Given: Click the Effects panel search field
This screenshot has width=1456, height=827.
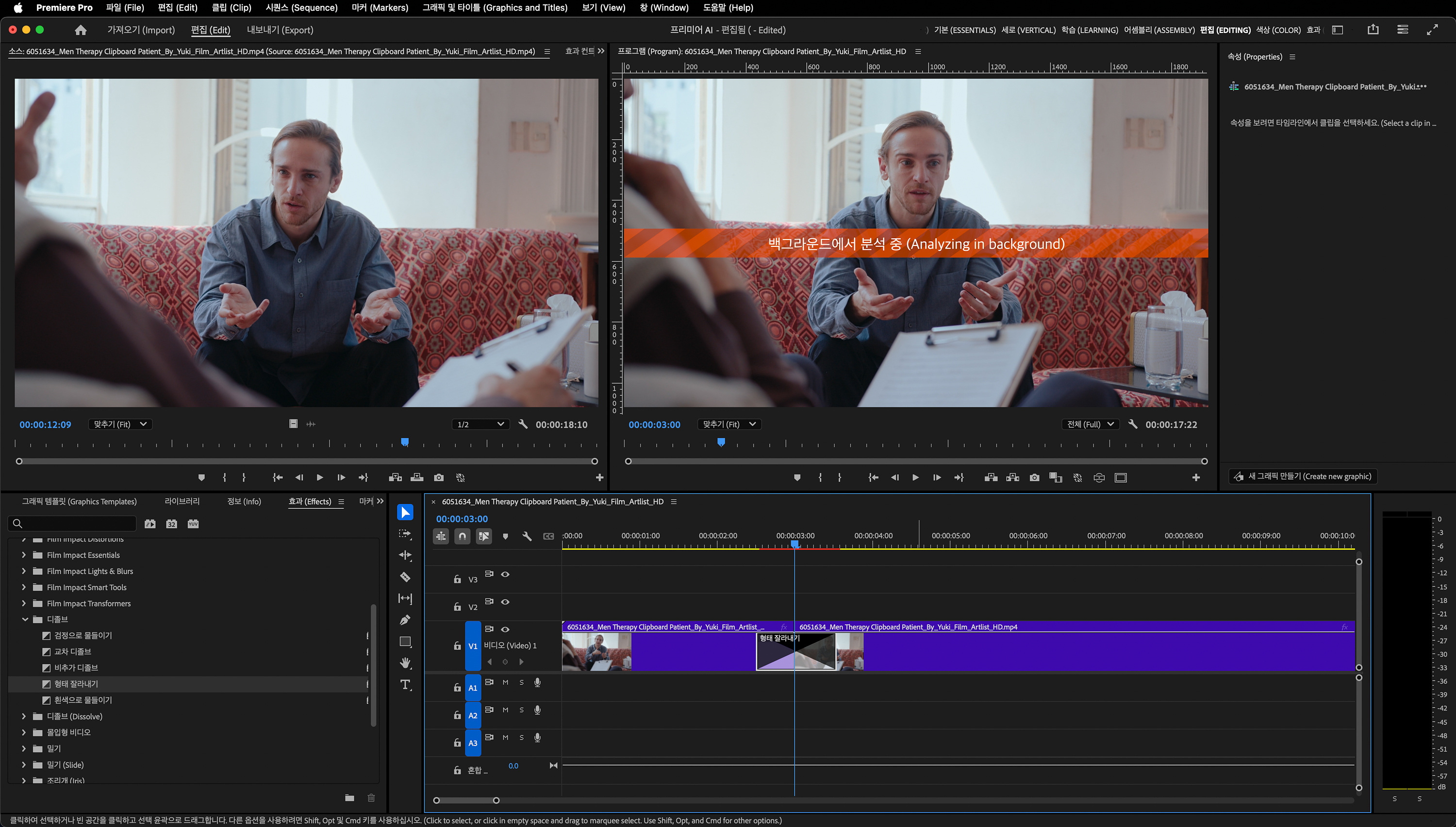Looking at the screenshot, I should click(74, 524).
